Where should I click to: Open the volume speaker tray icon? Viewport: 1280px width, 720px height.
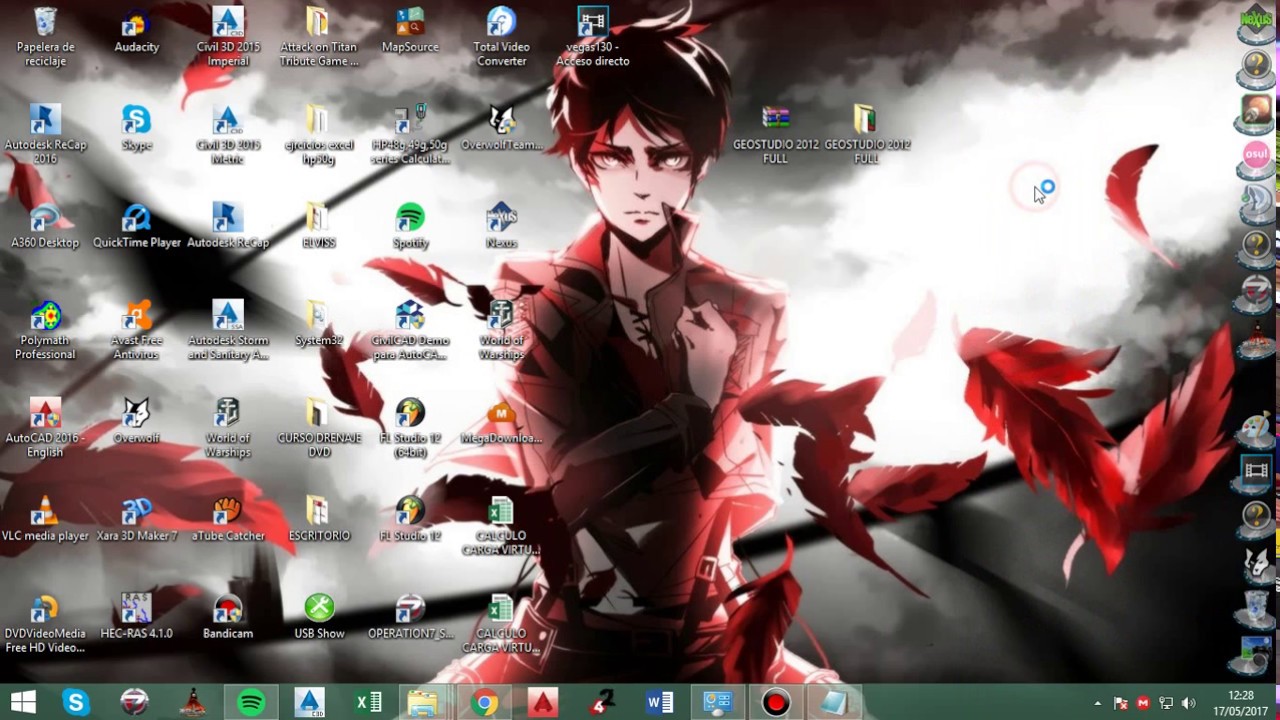[x=1189, y=703]
